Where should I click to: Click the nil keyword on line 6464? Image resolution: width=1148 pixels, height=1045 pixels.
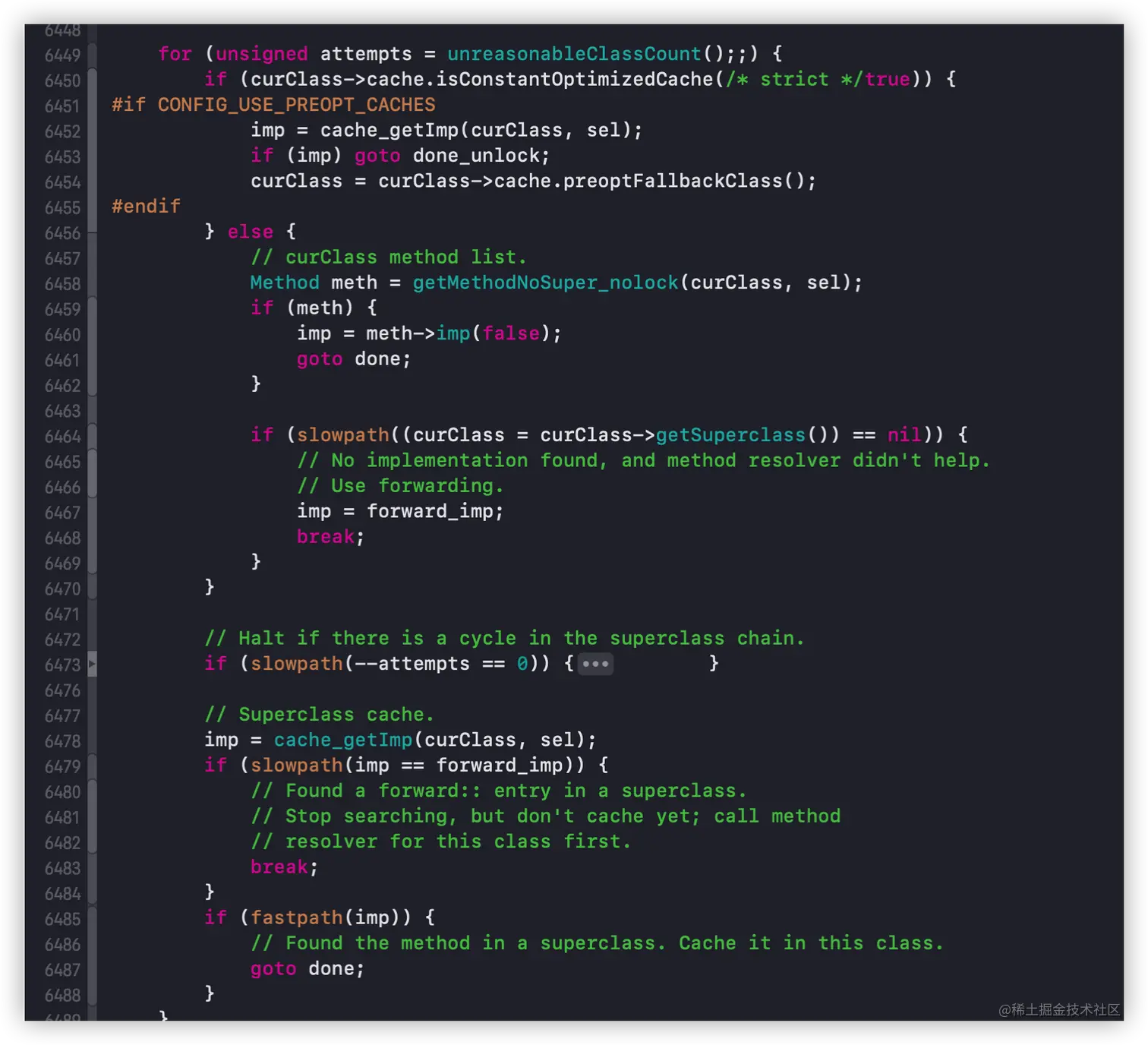coord(904,435)
